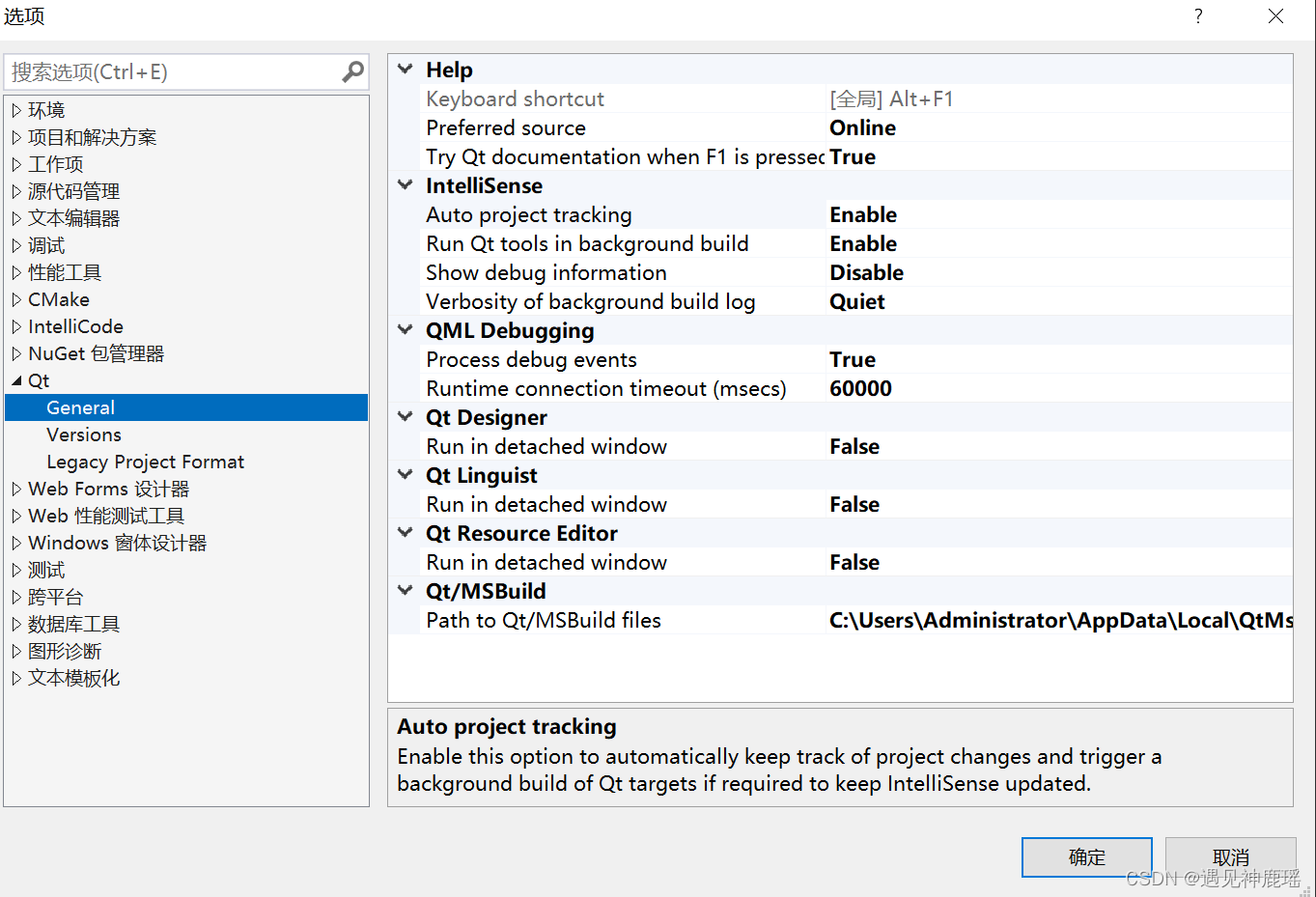Expand the 文本模板化 node arrow
This screenshot has width=1316, height=897.
pyautogui.click(x=16, y=678)
